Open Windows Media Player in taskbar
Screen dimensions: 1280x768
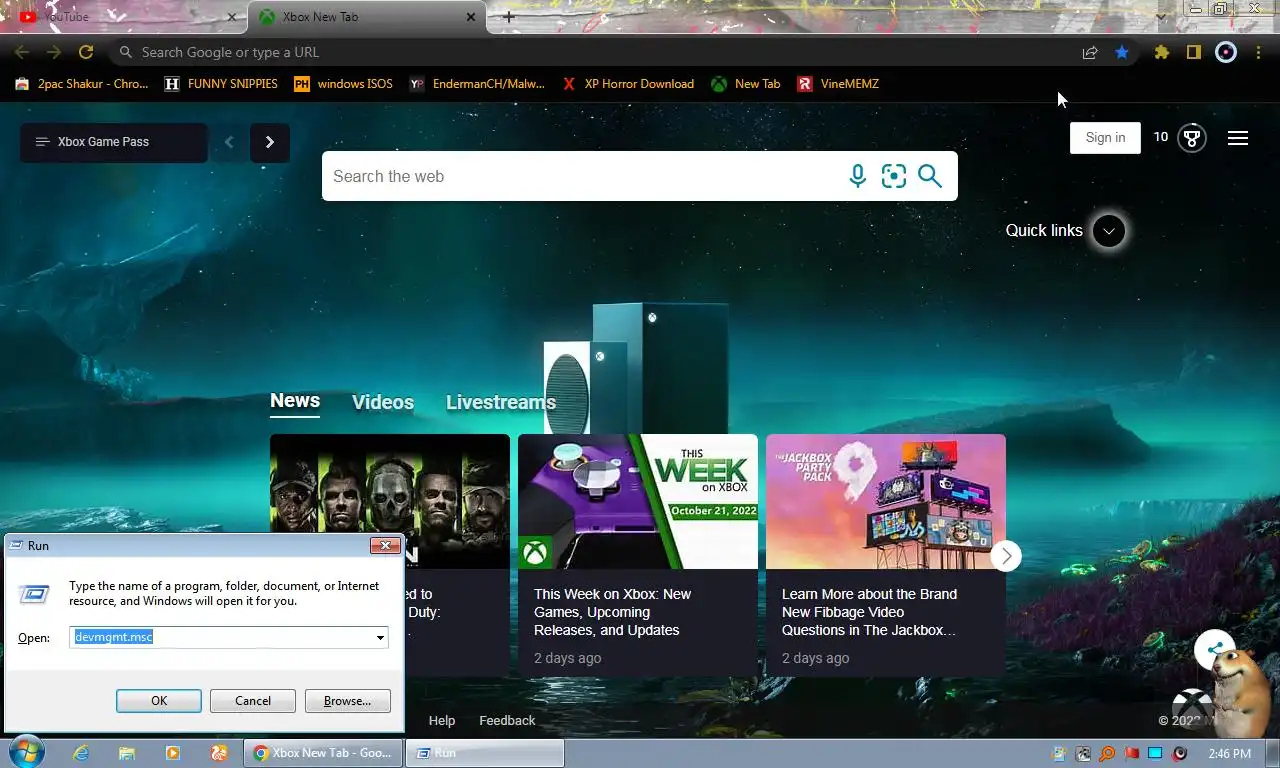point(173,753)
